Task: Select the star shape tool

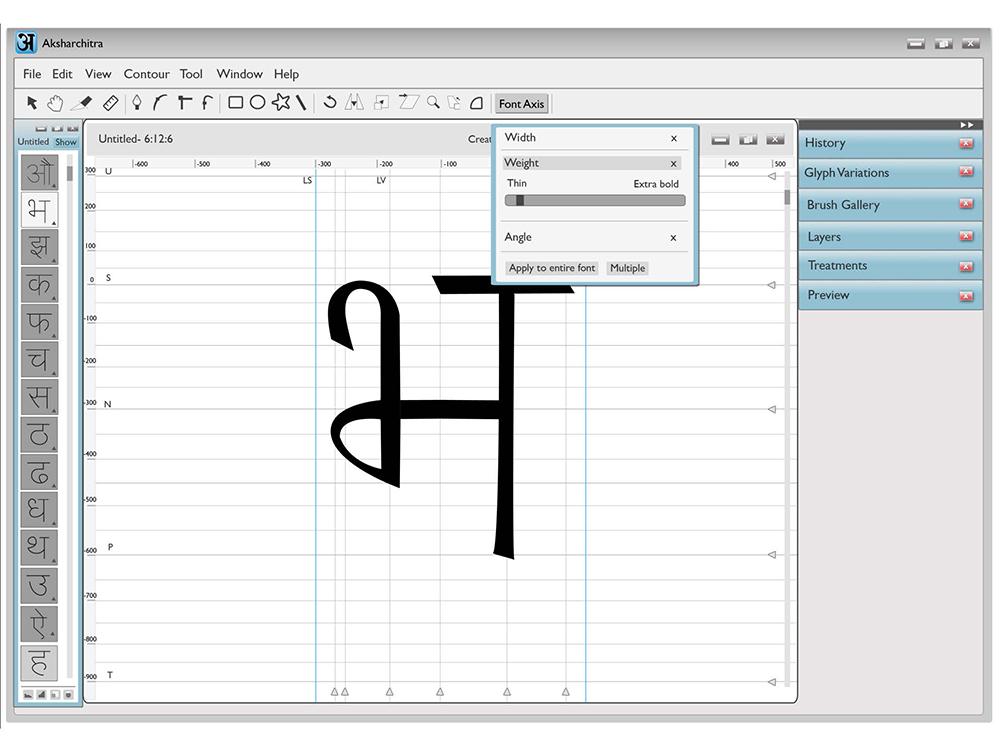Action: pos(281,103)
